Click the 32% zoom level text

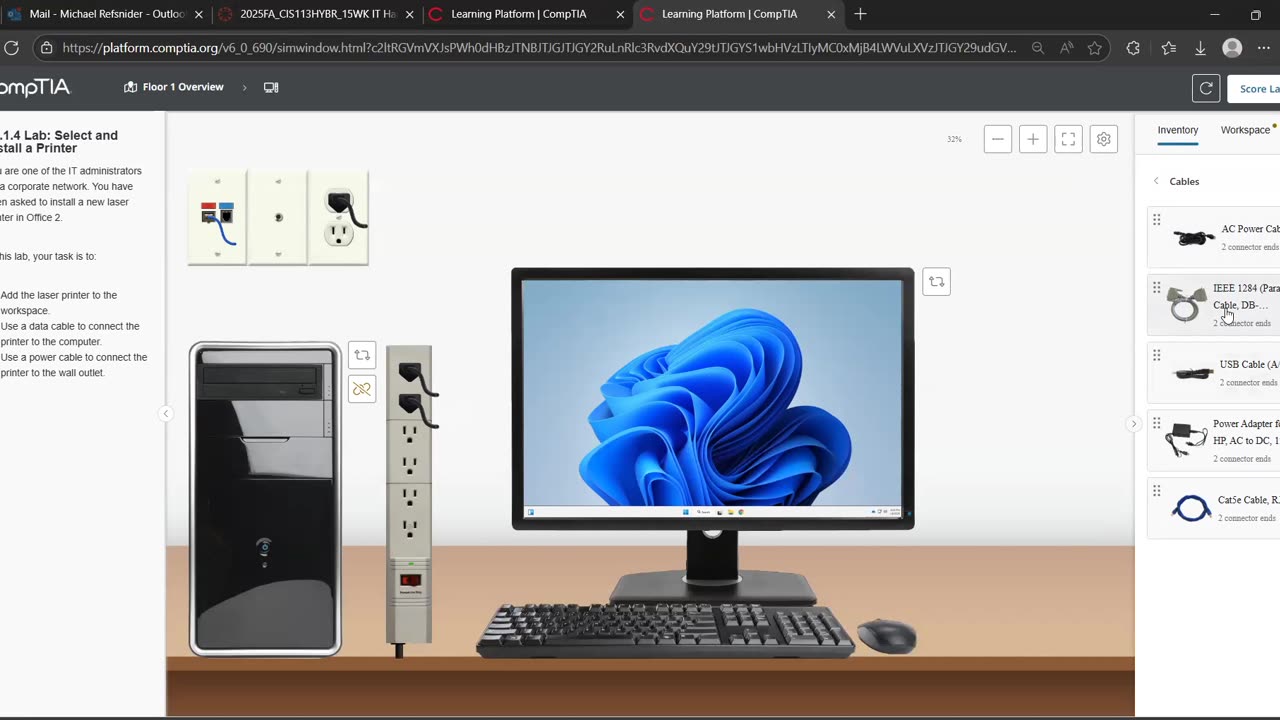pyautogui.click(x=954, y=139)
